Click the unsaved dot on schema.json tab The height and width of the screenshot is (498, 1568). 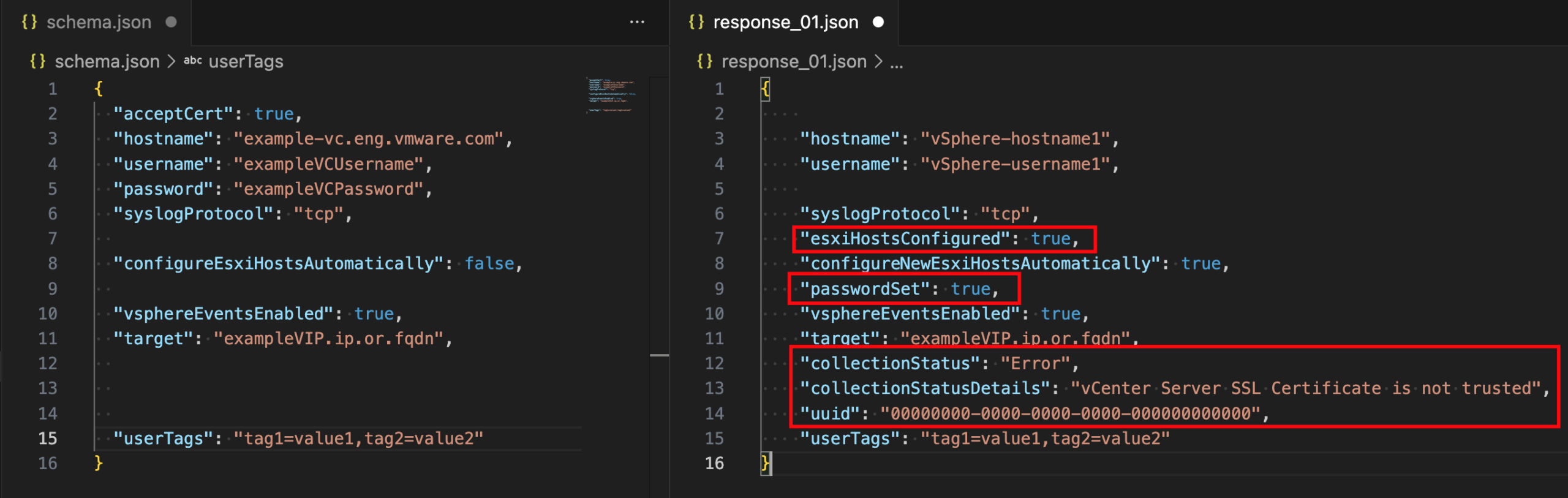click(171, 22)
